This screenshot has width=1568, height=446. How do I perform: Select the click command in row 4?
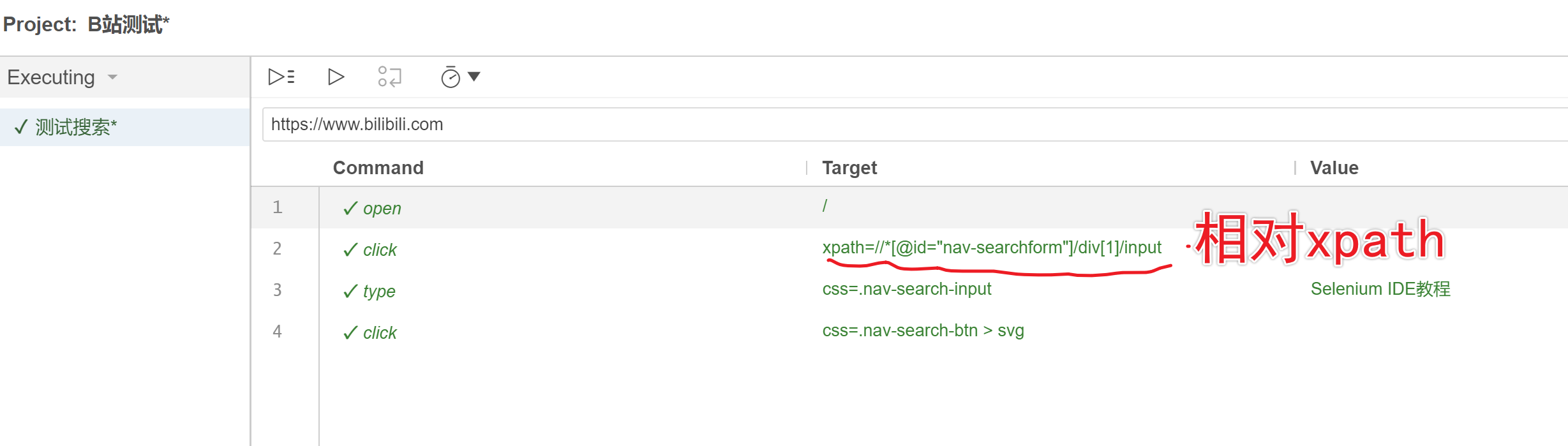coord(380,333)
